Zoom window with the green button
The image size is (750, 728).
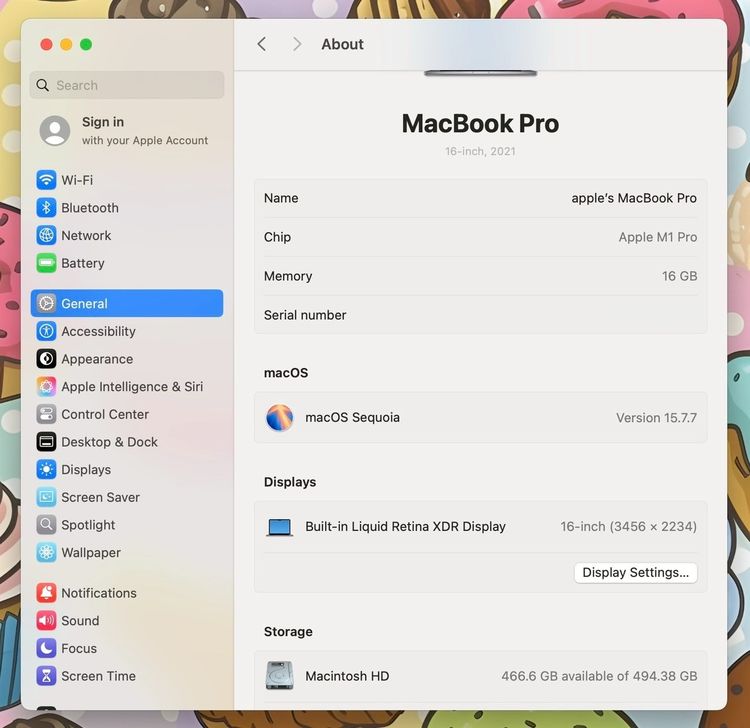[x=86, y=44]
